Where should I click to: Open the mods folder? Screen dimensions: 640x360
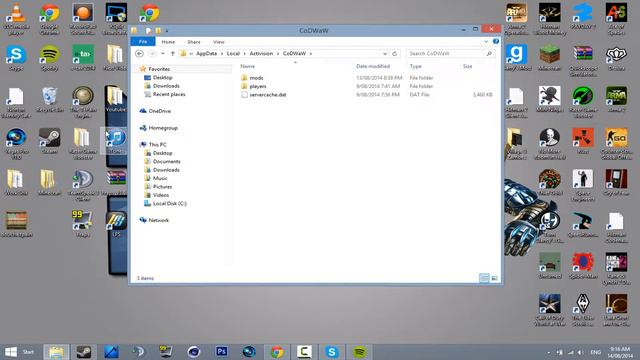pyautogui.click(x=256, y=78)
